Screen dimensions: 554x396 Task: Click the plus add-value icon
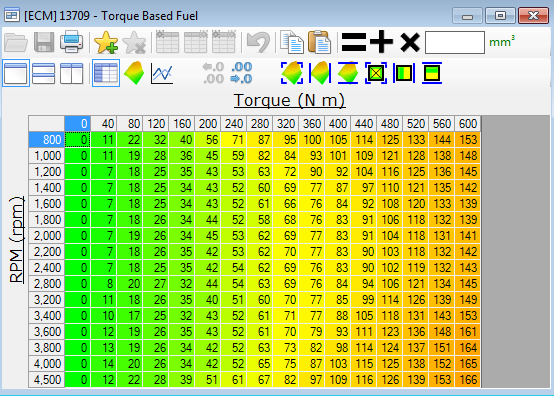(x=382, y=42)
